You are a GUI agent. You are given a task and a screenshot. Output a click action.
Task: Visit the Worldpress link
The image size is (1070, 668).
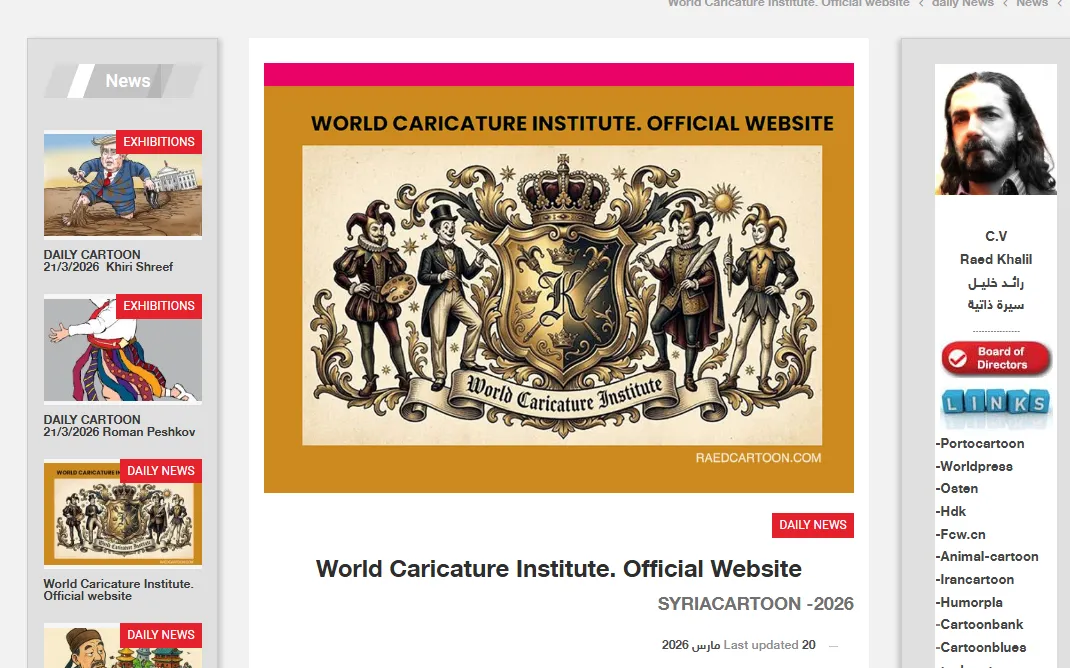click(974, 467)
